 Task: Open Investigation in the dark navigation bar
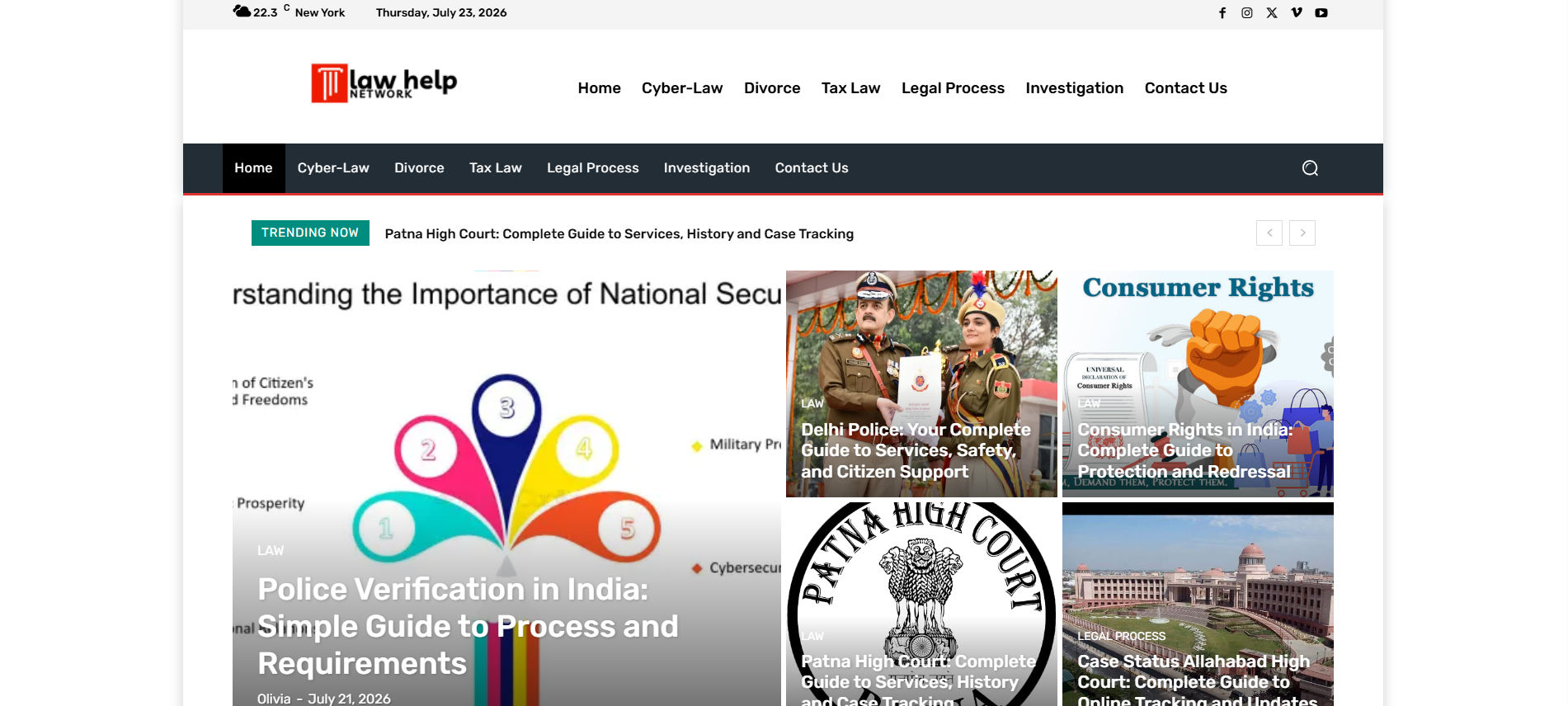707,168
